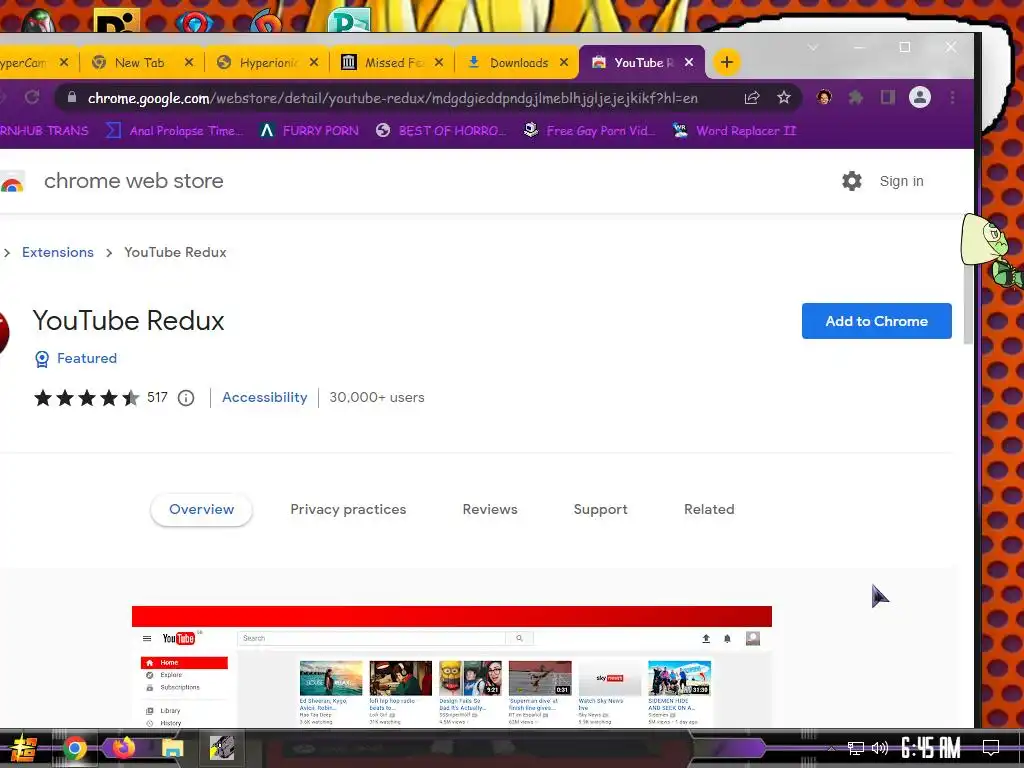Screen dimensions: 1024x768
Task: Click the volume icon in system tray
Action: (x=880, y=748)
